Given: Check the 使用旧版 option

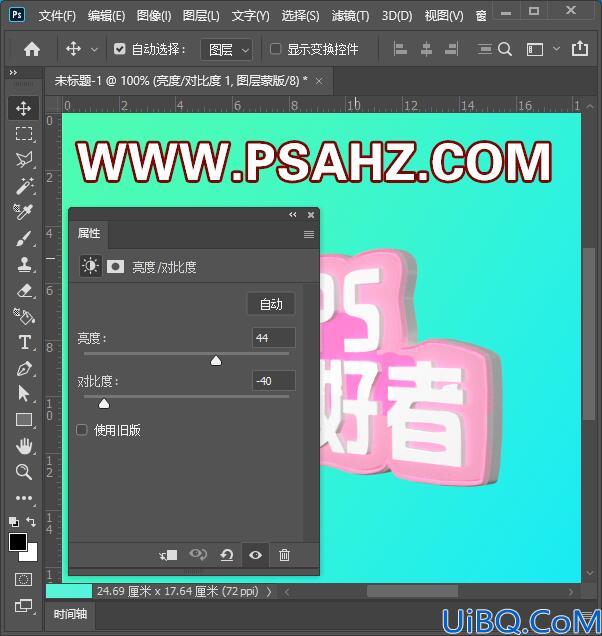Looking at the screenshot, I should point(82,430).
